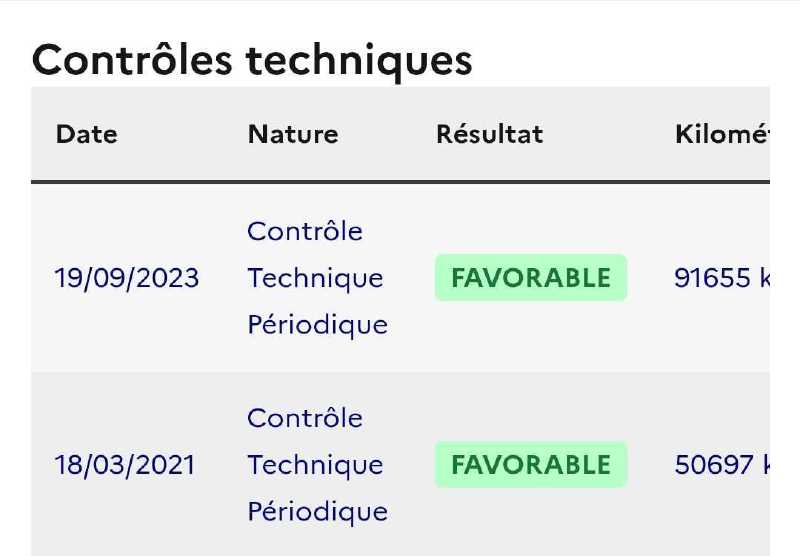This screenshot has height=556, width=800.
Task: Click "Contrôle" in the 18/03/2021 row
Action: (305, 418)
